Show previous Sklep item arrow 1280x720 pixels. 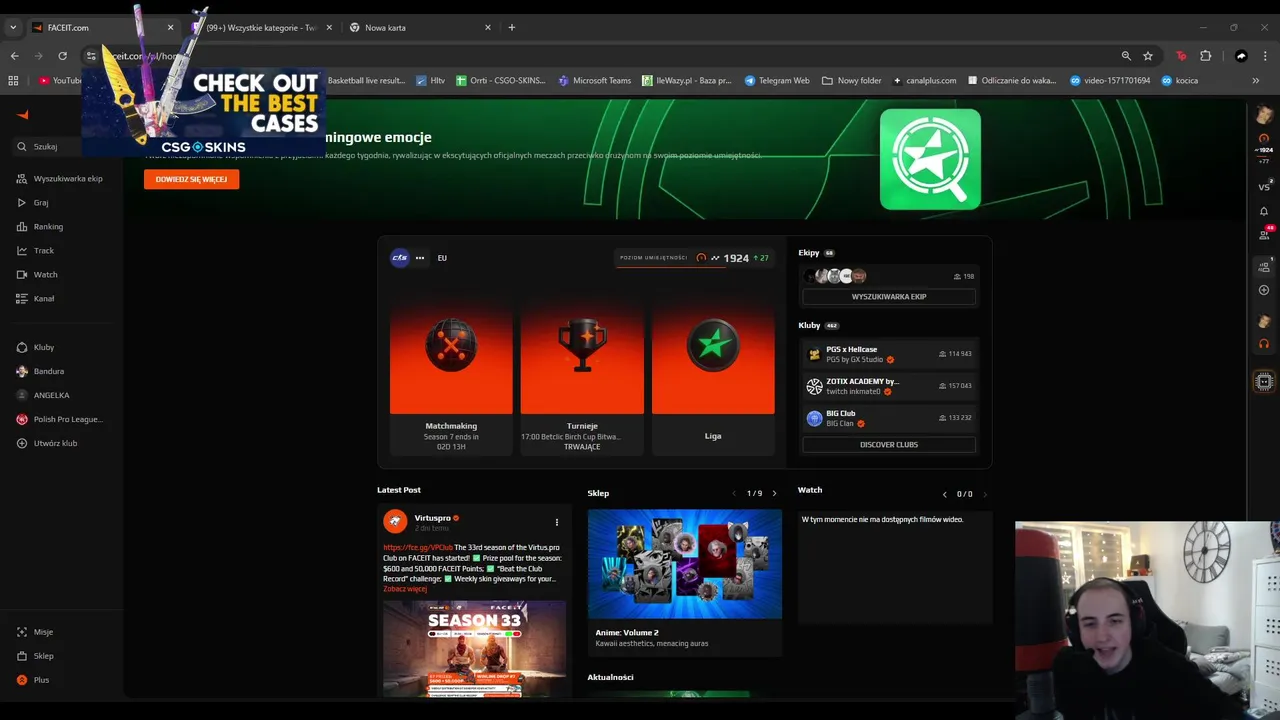pos(734,493)
